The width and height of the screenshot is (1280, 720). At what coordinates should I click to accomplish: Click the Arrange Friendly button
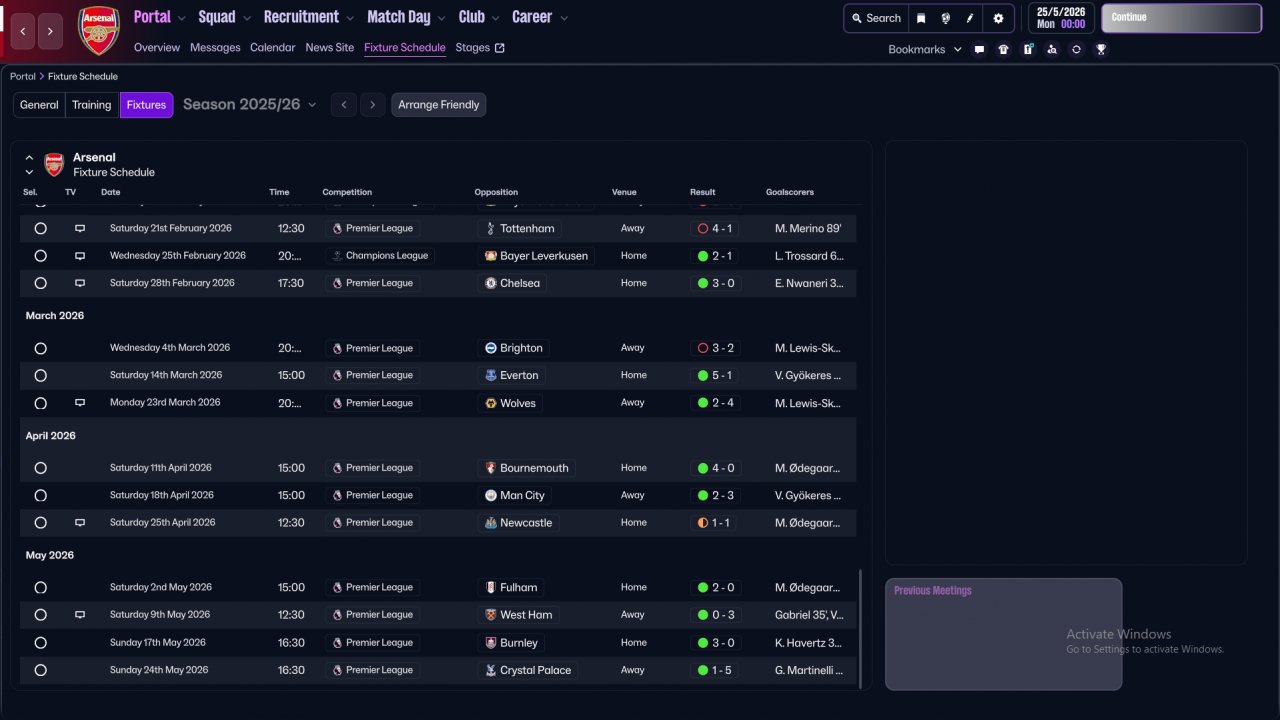[439, 105]
